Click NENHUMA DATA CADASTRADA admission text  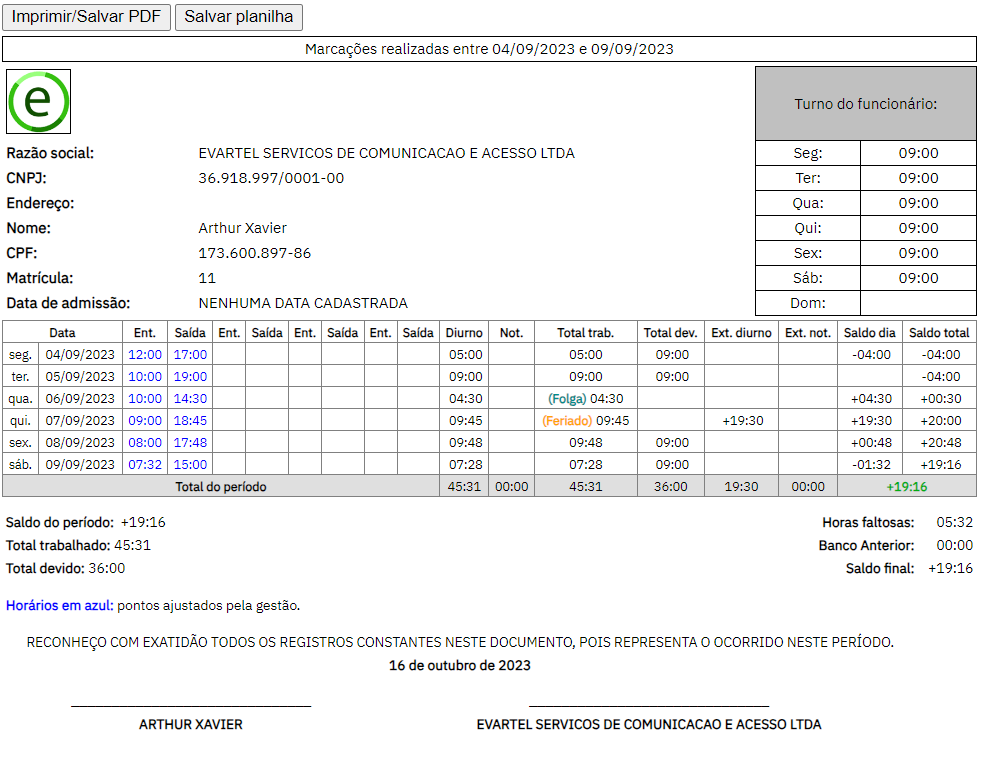[x=303, y=303]
